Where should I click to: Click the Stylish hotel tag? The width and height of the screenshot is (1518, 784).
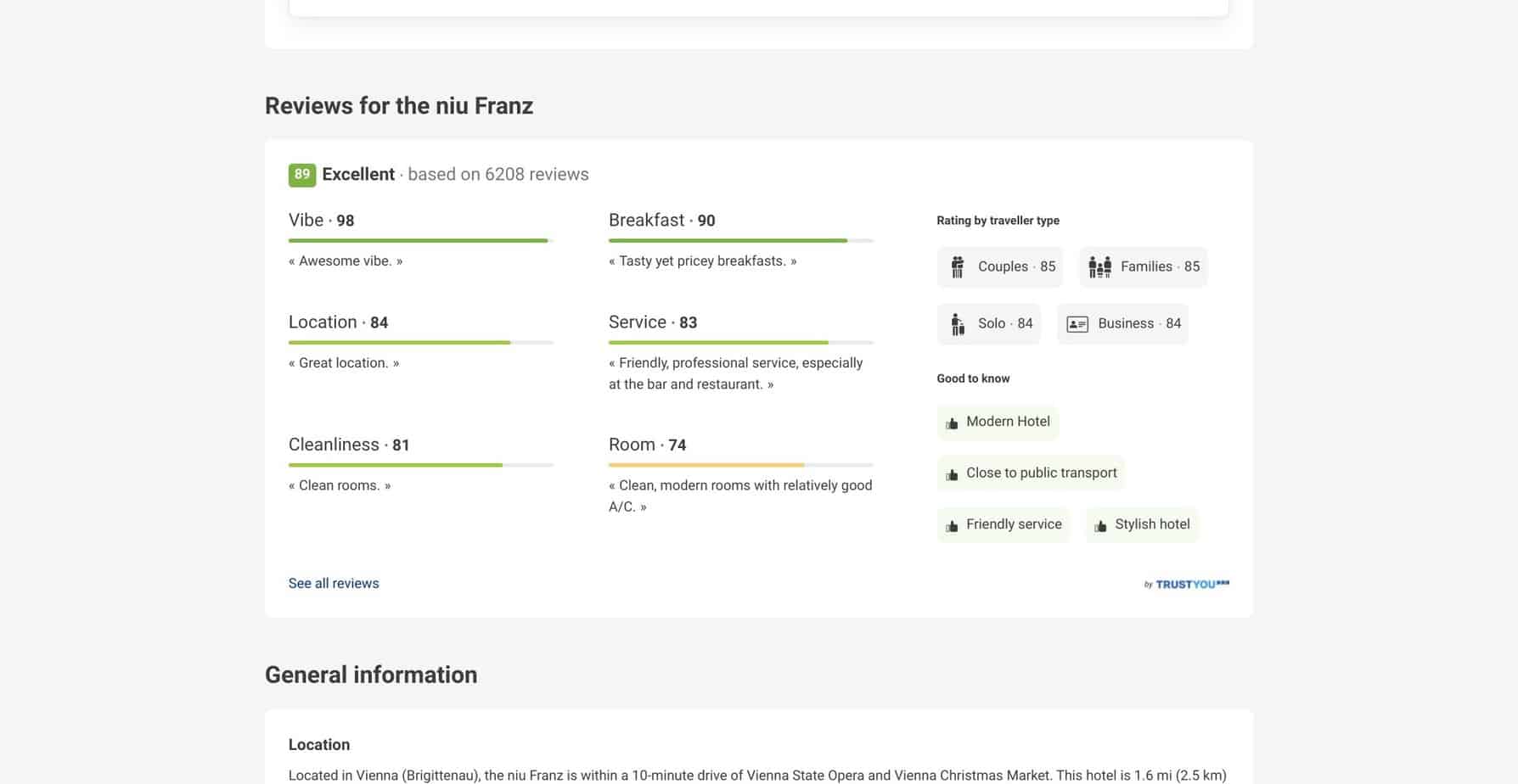[1142, 525]
